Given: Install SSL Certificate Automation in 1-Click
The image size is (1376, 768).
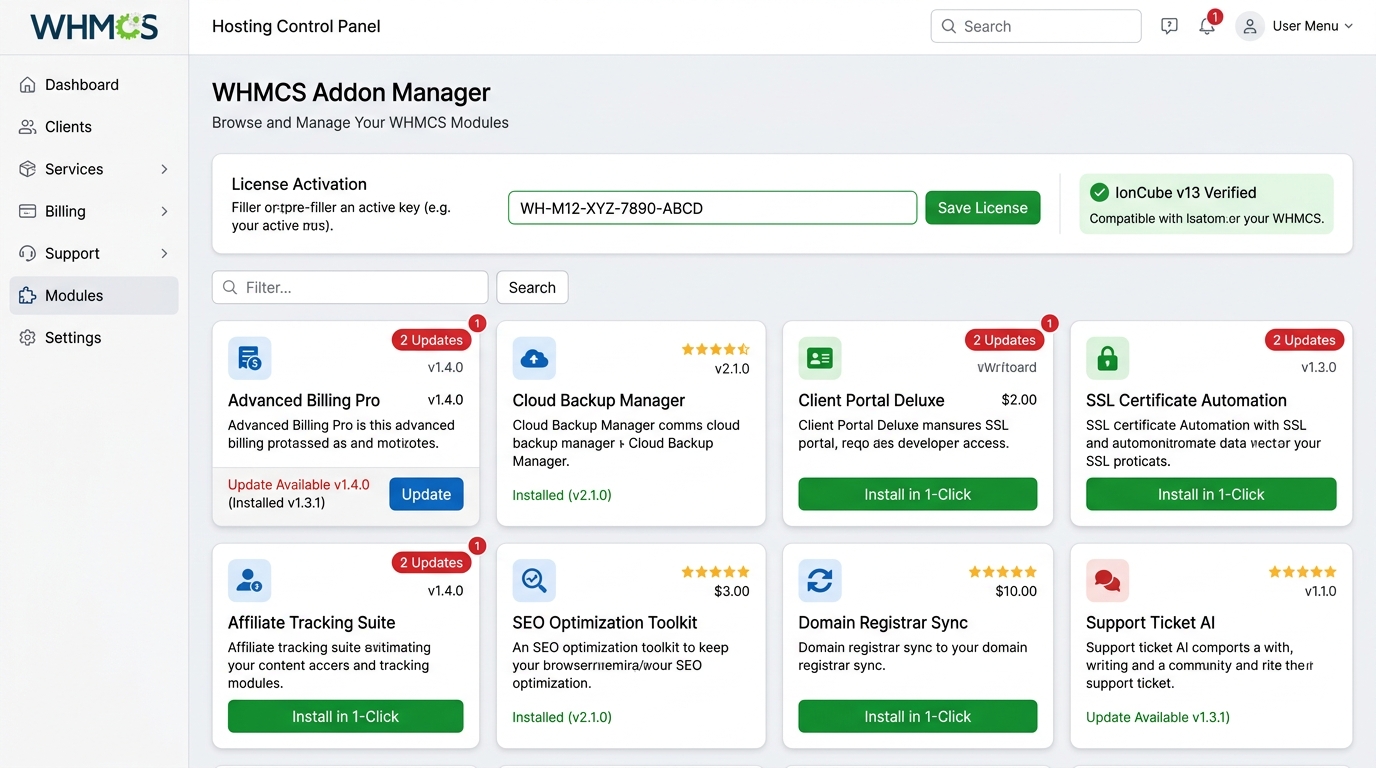Looking at the screenshot, I should pos(1211,494).
